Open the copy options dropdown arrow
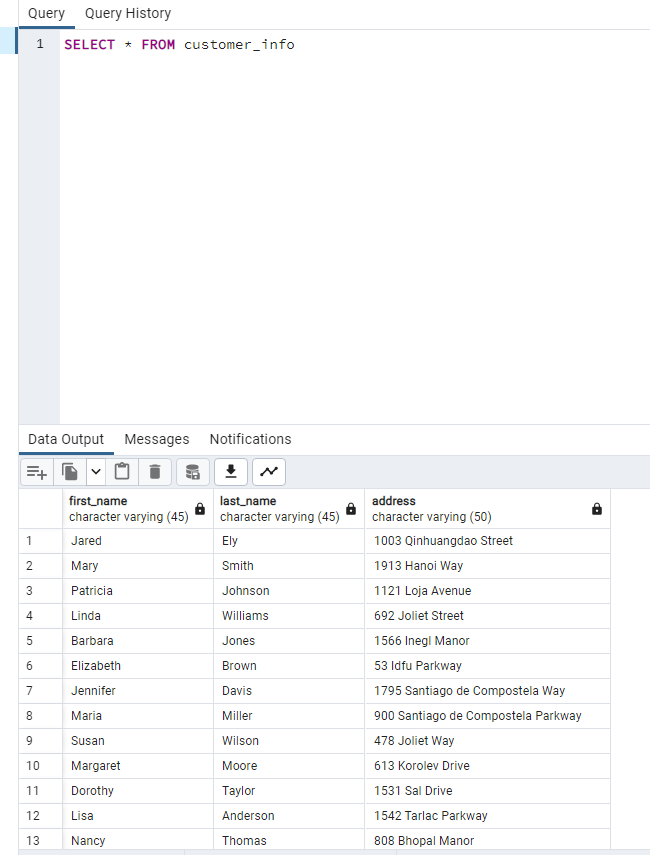 click(x=95, y=472)
